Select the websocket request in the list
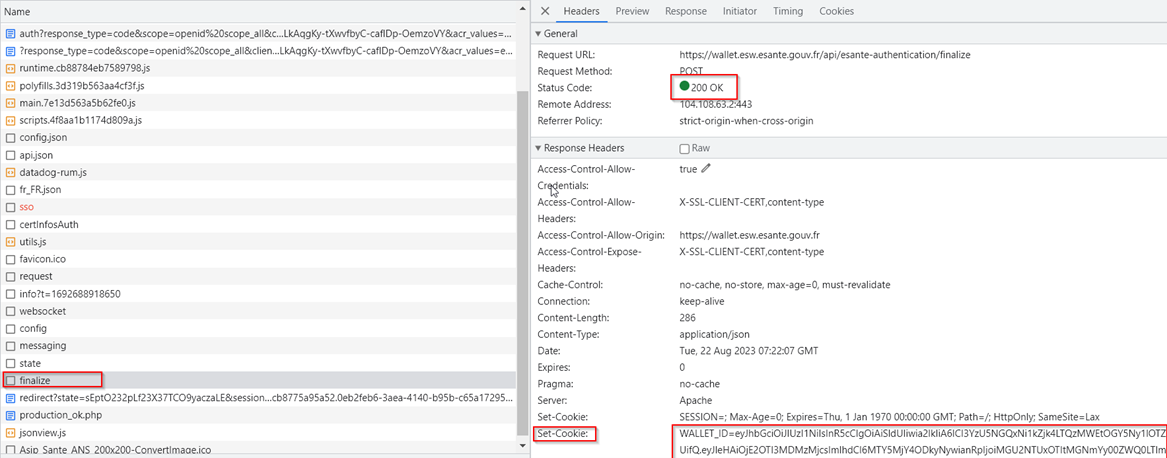Image resolution: width=1167 pixels, height=458 pixels. (x=42, y=311)
